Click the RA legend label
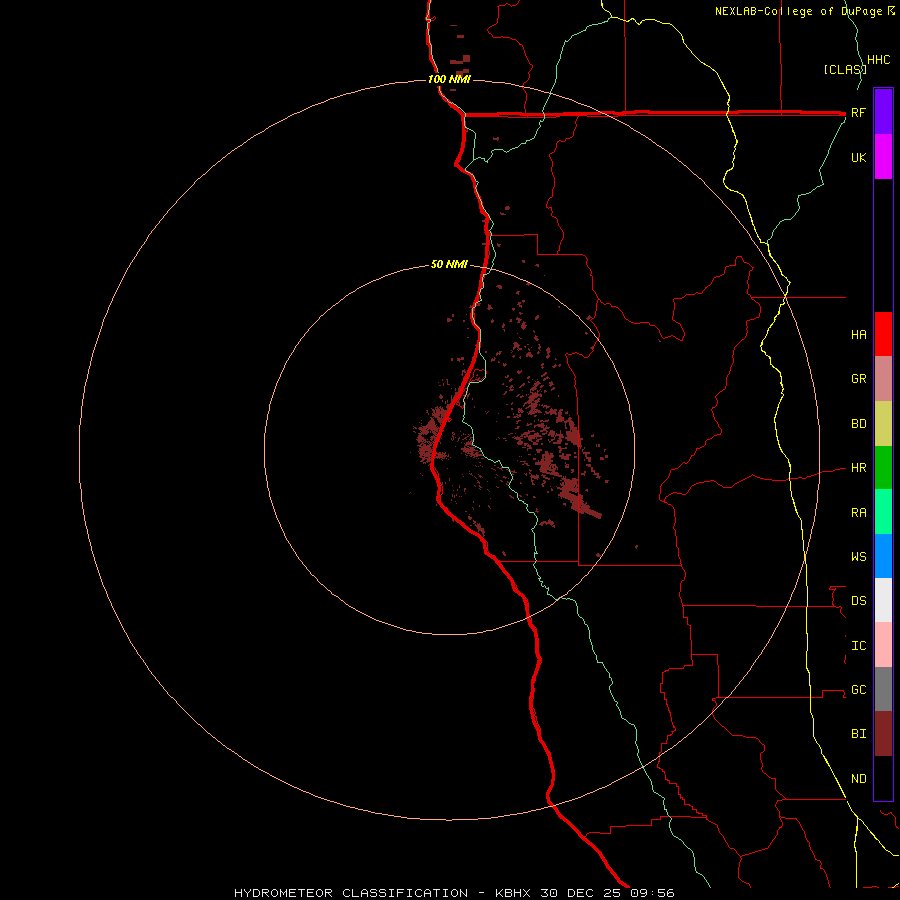Viewport: 900px width, 900px height. click(859, 513)
